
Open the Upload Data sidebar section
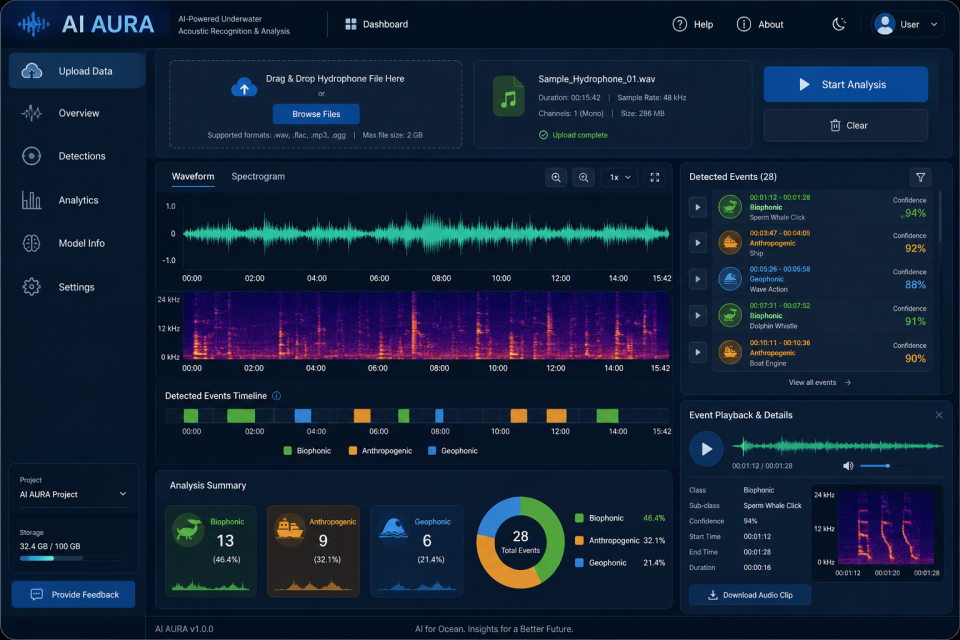coord(77,71)
